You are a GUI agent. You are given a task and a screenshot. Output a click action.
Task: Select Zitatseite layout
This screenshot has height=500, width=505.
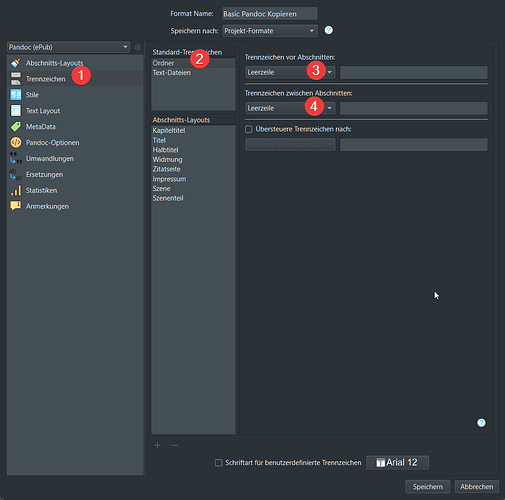pyautogui.click(x=193, y=169)
